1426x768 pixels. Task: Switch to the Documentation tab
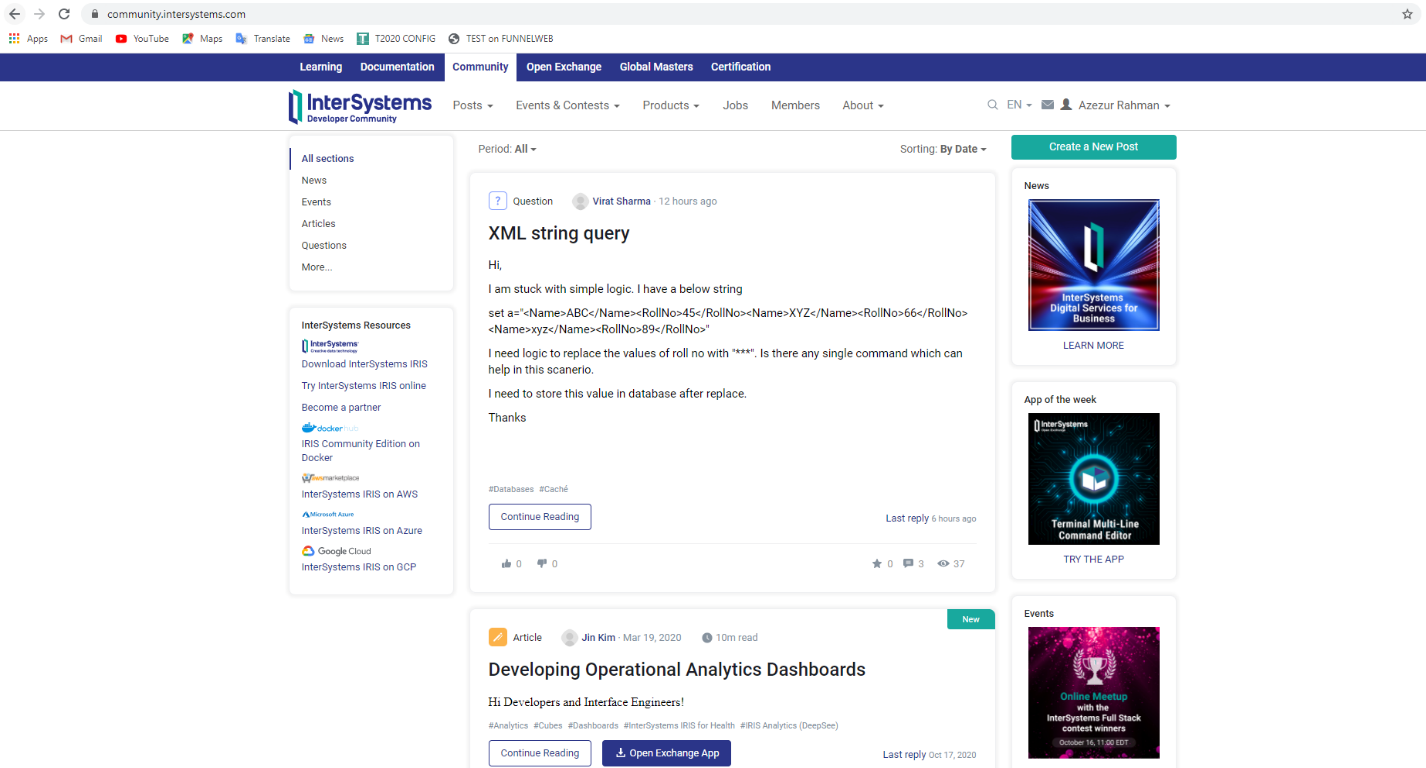tap(397, 67)
